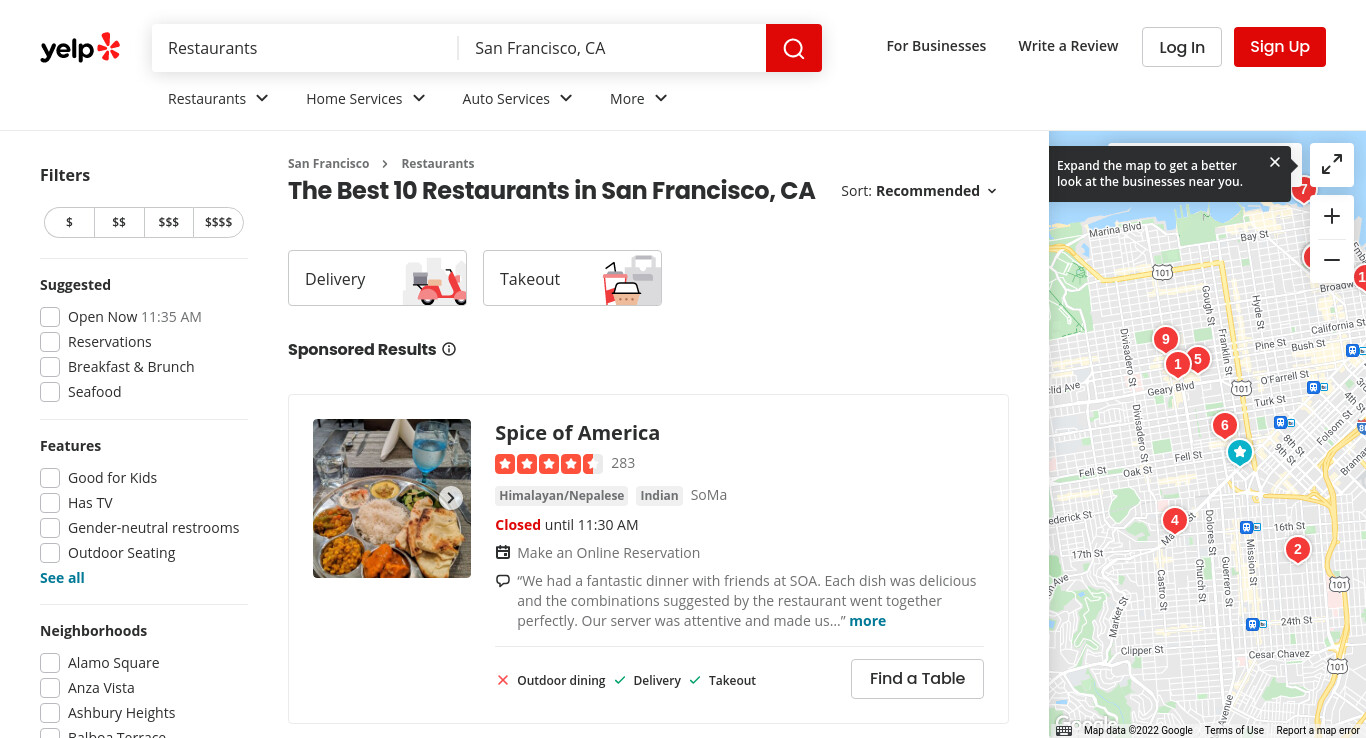The height and width of the screenshot is (738, 1366).
Task: Open the Home Services dropdown
Action: 366,99
